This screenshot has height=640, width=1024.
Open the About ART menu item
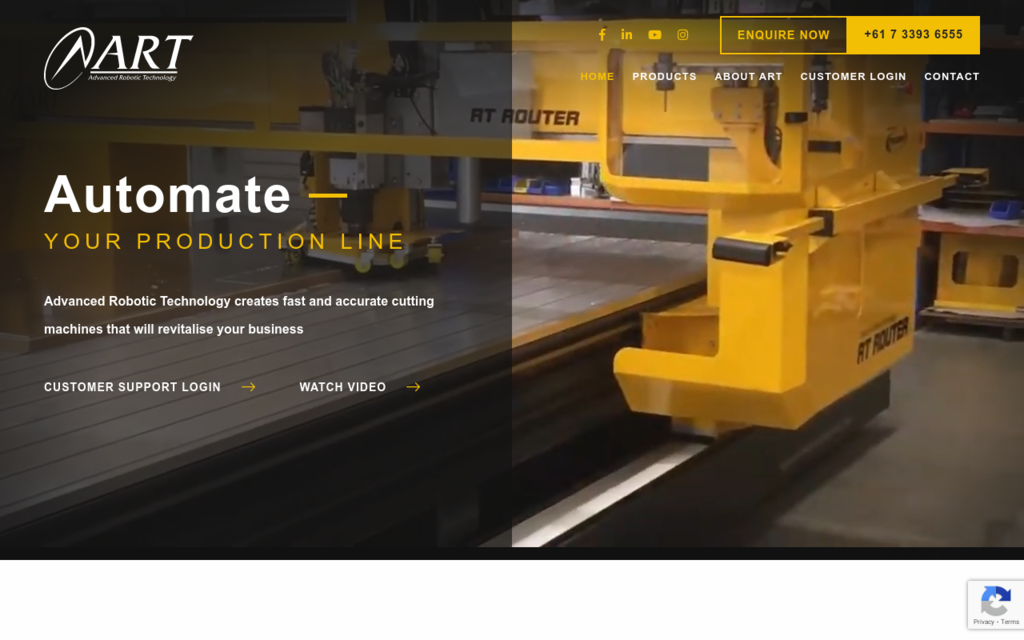point(748,77)
